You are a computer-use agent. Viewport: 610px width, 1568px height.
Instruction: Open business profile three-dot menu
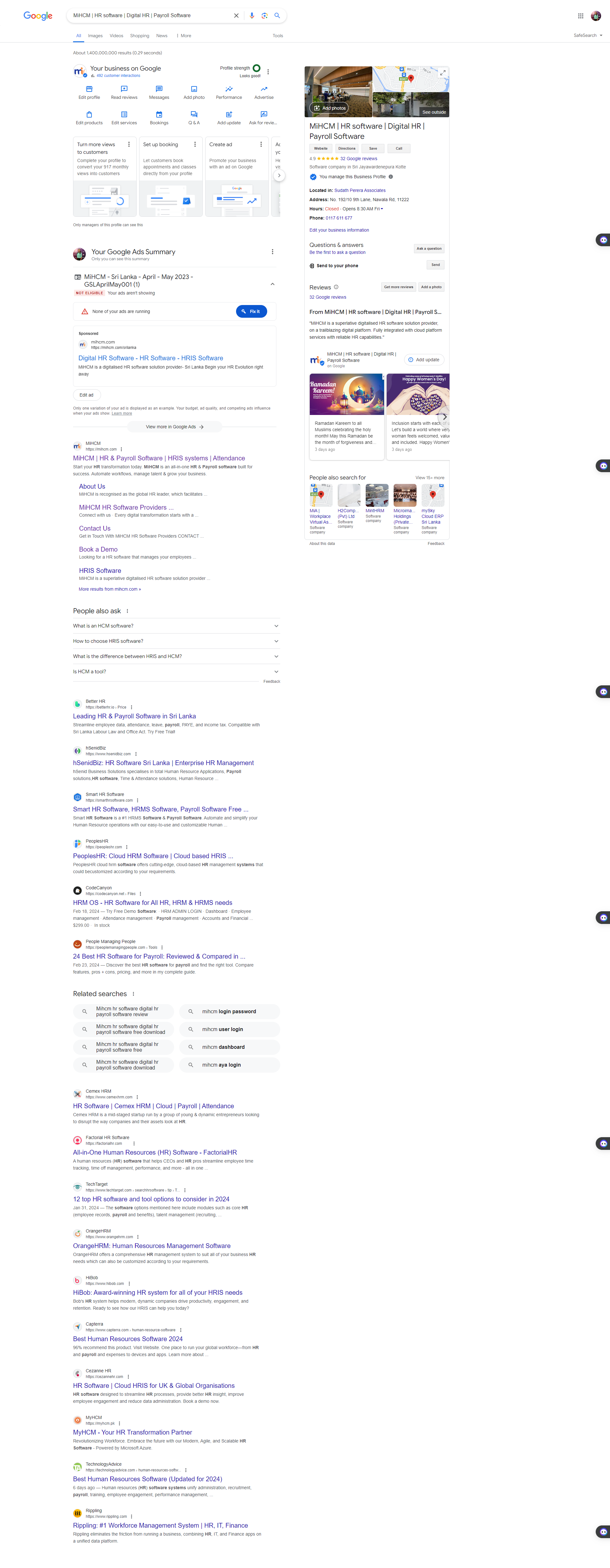tap(268, 72)
